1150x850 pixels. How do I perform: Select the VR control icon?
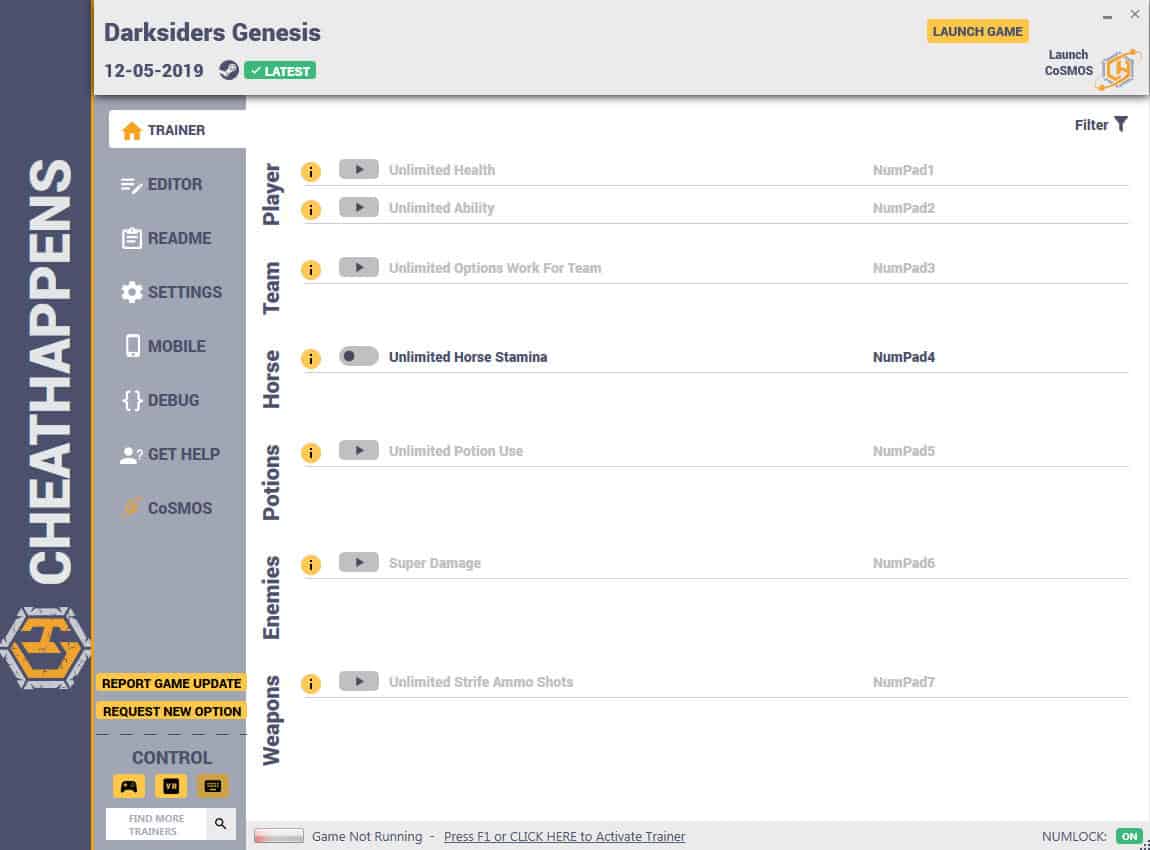click(171, 786)
